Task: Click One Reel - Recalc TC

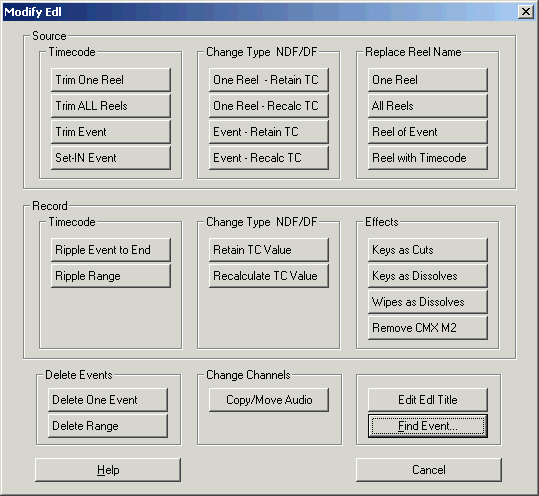Action: coord(269,106)
